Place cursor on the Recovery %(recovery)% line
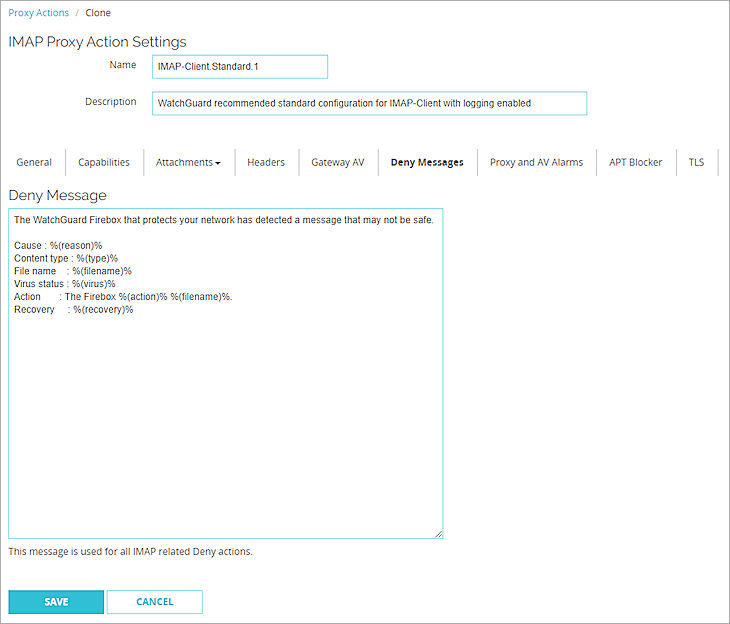 point(74,310)
